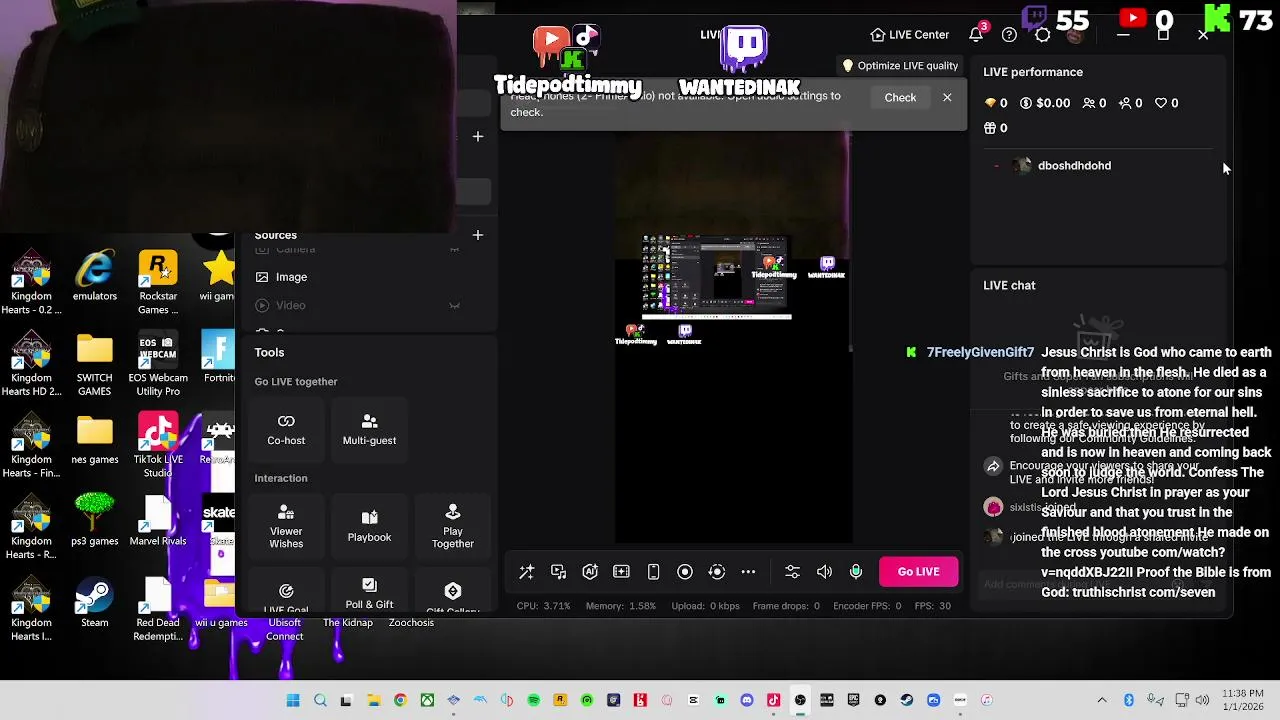
Task: Click the share arrow in the chat tip
Action: (993, 466)
